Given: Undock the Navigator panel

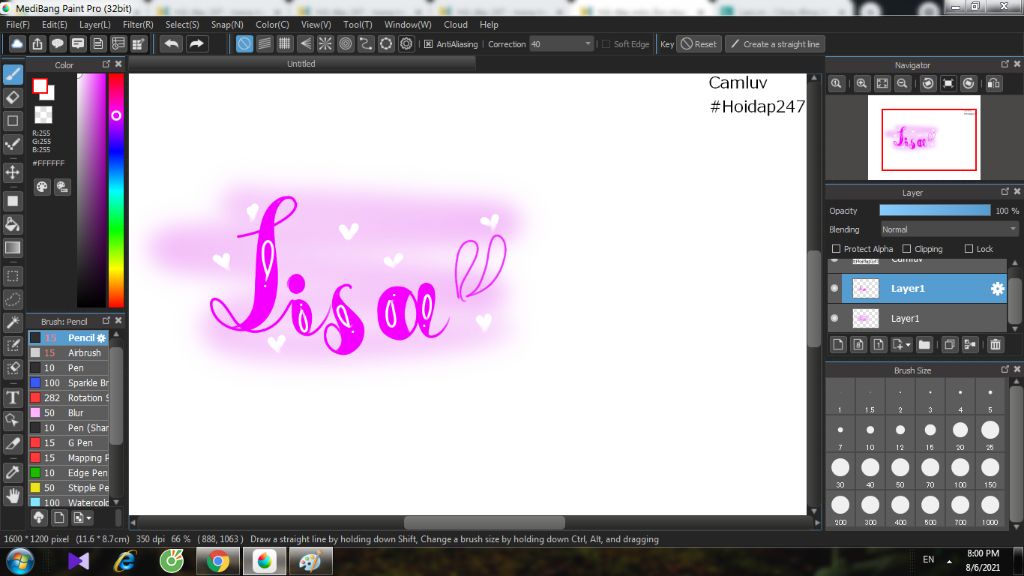Looking at the screenshot, I should (x=1004, y=64).
